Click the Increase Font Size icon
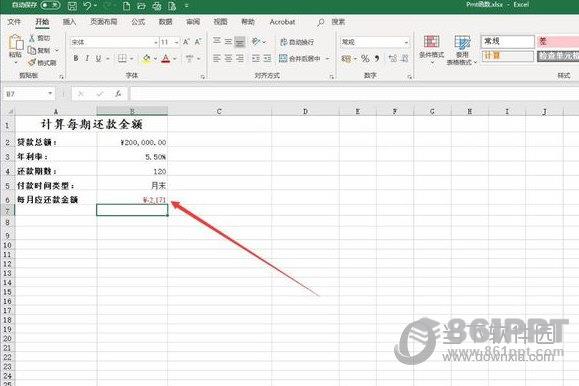 (x=186, y=42)
